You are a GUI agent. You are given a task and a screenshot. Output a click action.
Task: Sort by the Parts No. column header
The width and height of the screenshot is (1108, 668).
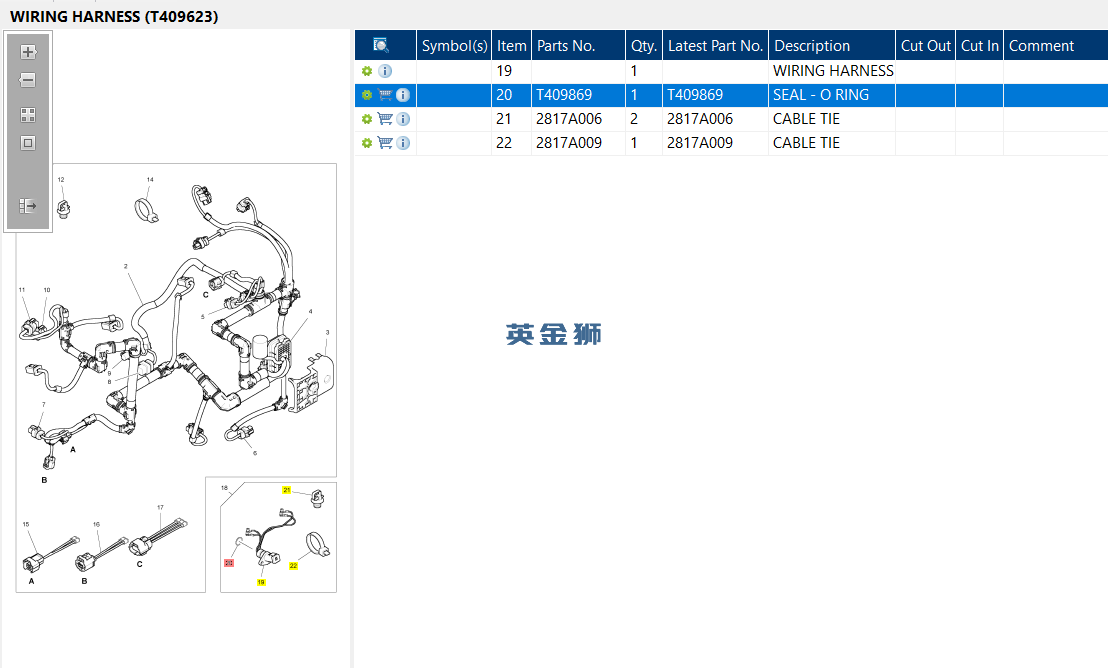point(578,45)
